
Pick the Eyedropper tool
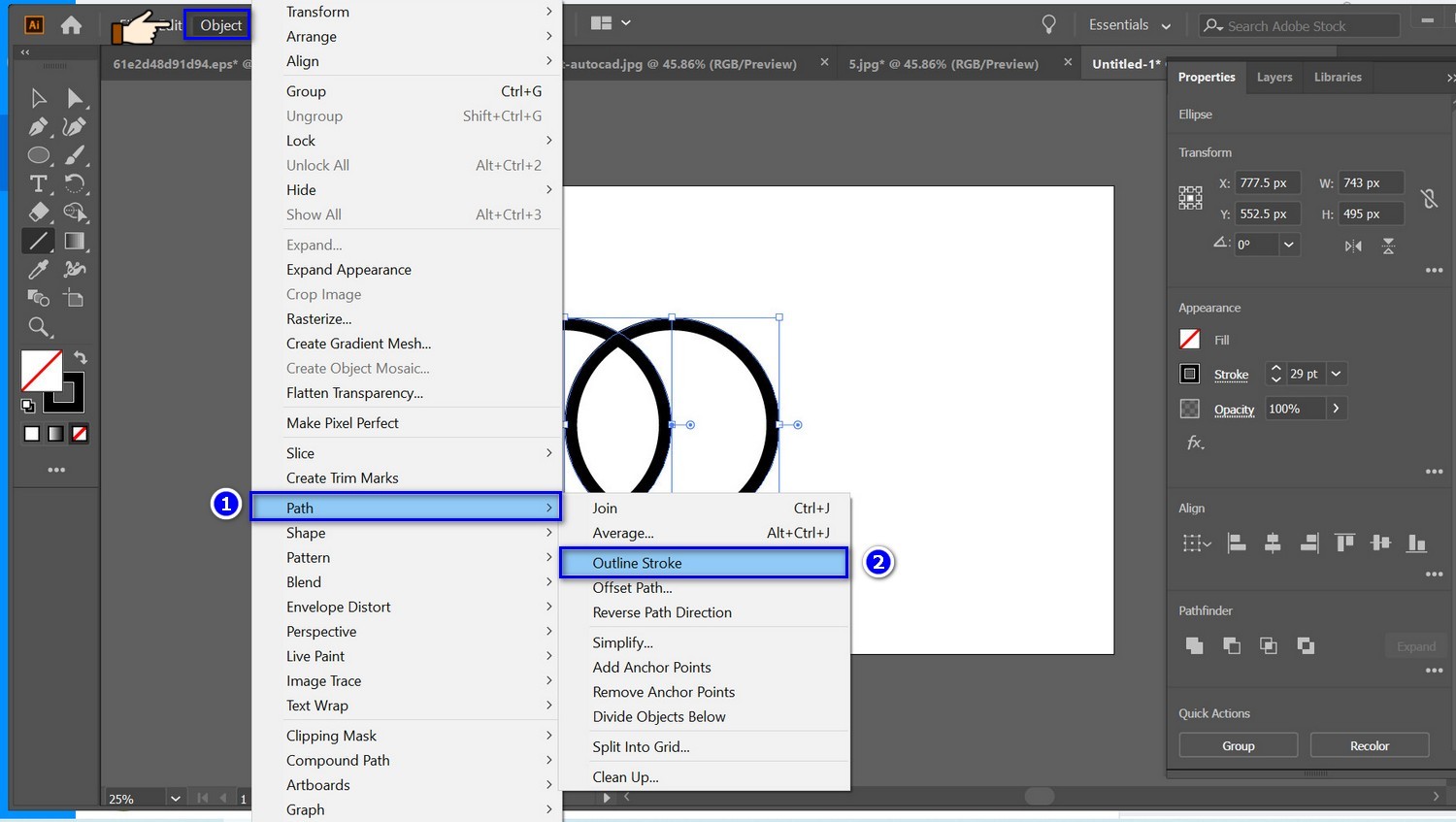[38, 270]
